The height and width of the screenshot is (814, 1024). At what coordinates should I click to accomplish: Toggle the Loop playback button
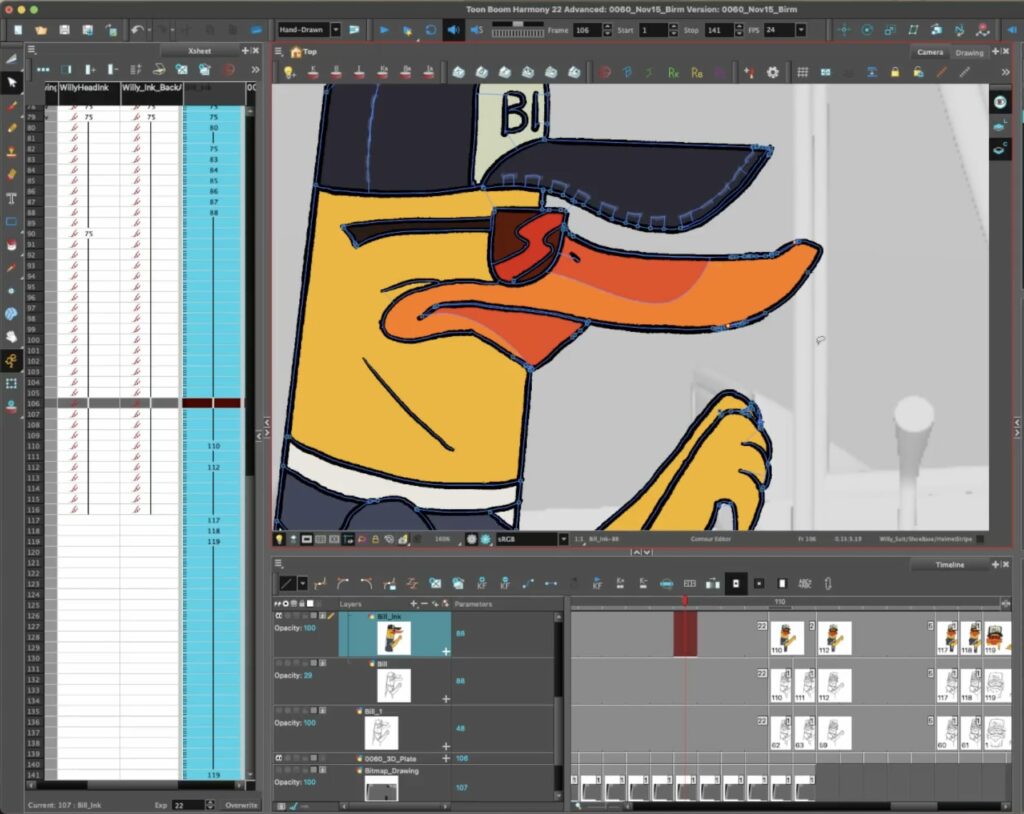coord(430,30)
